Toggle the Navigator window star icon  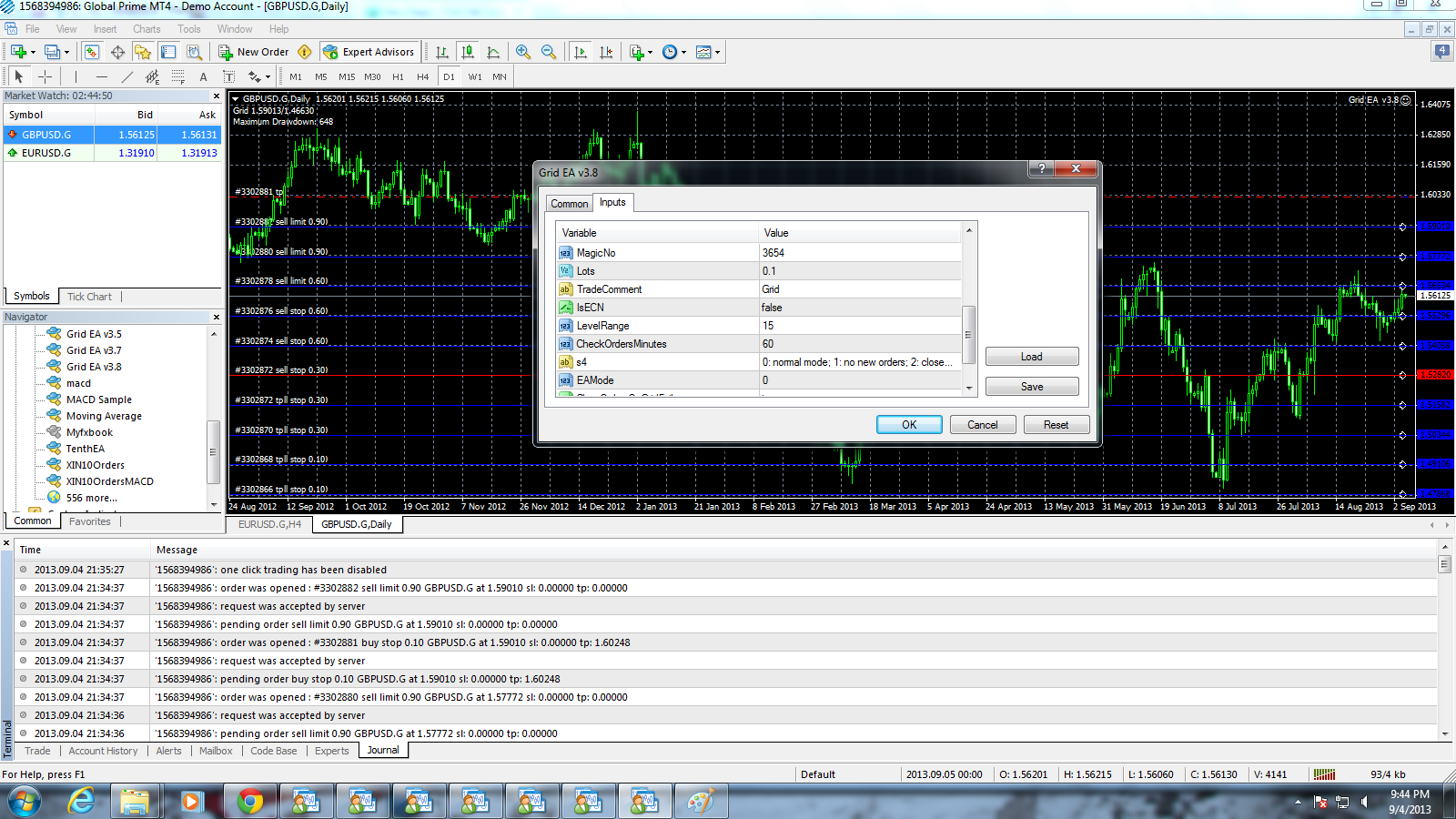click(143, 52)
